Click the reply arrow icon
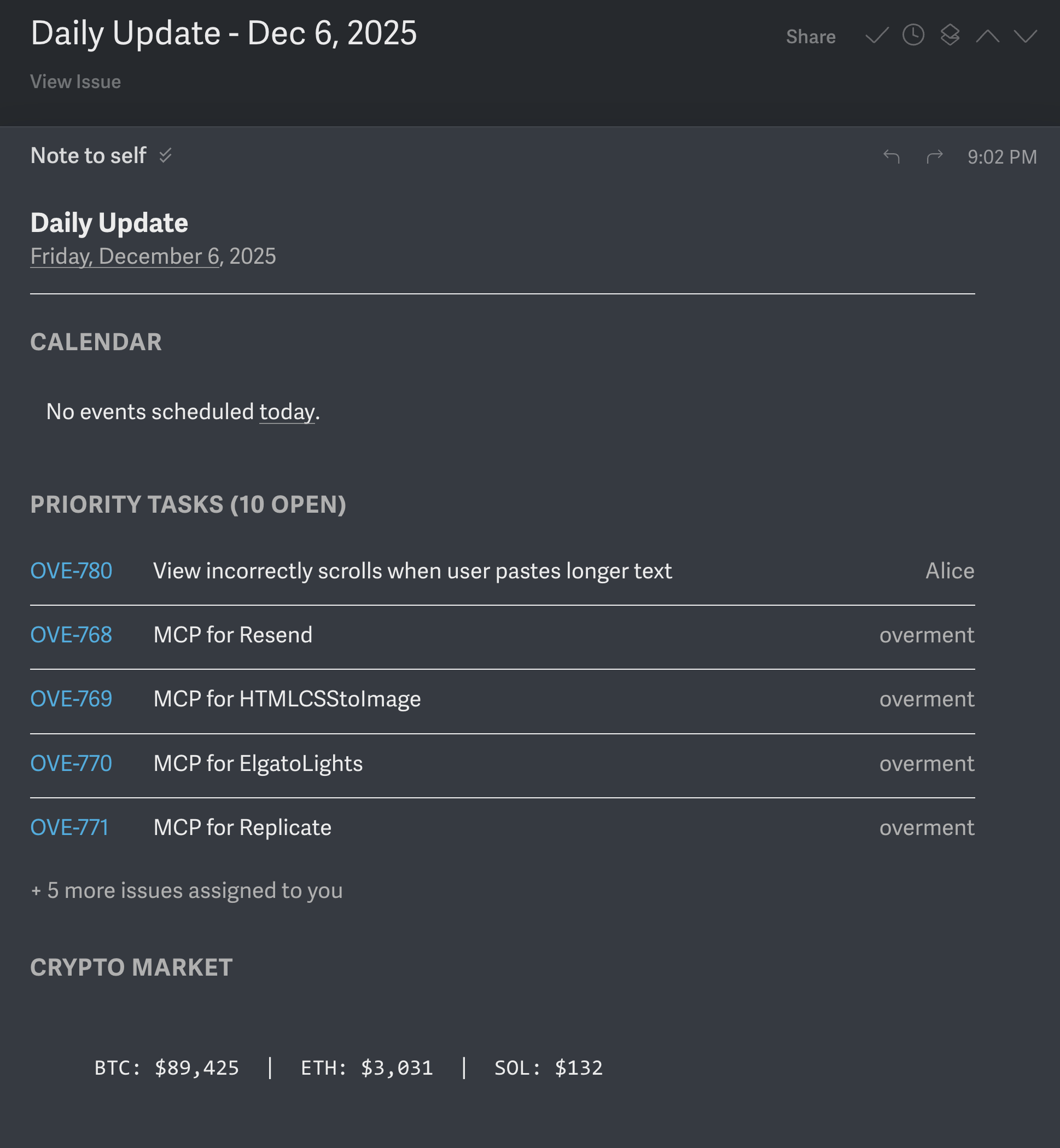The width and height of the screenshot is (1060, 1148). coord(892,156)
